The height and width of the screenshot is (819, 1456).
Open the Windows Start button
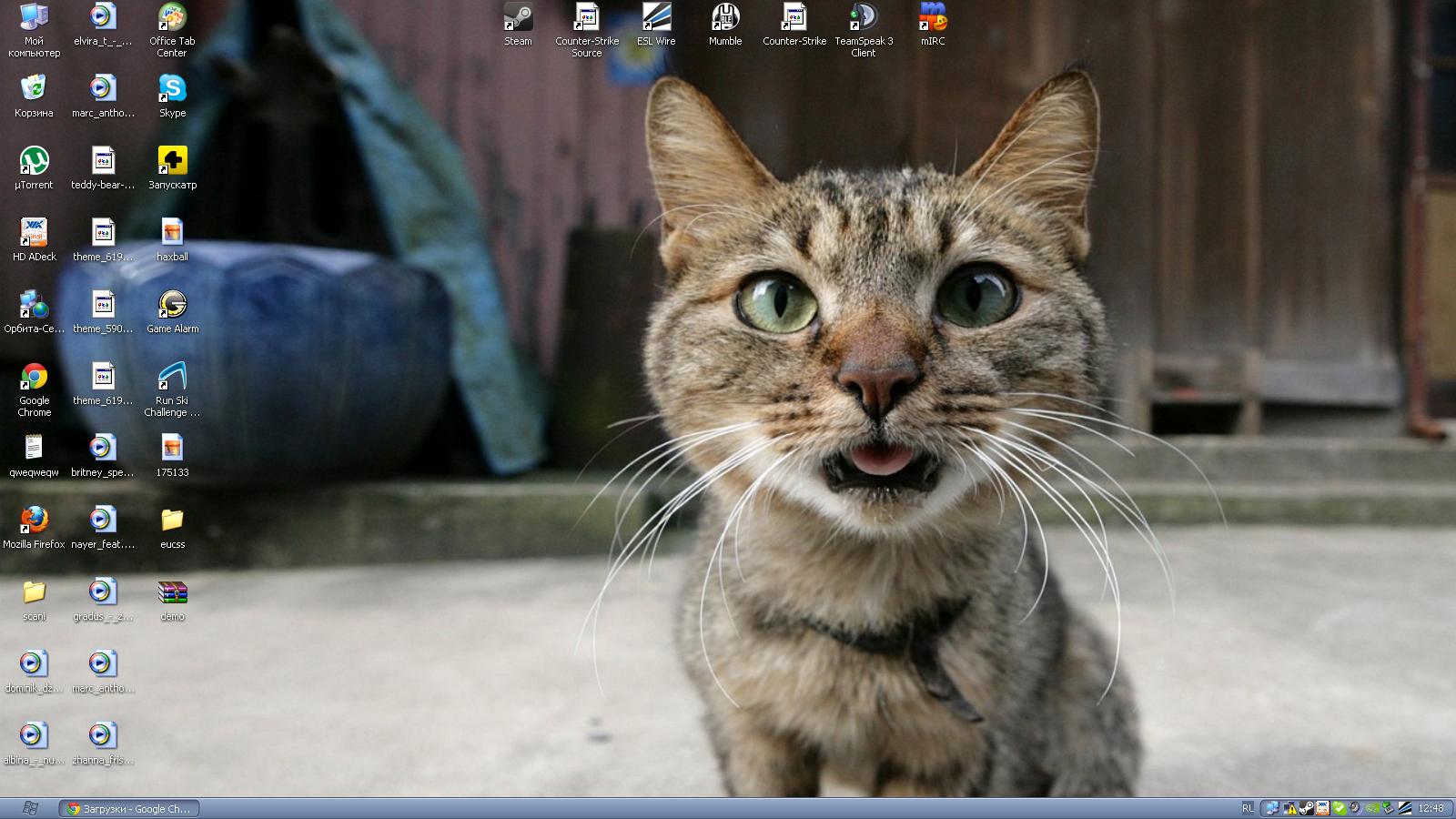tap(29, 808)
